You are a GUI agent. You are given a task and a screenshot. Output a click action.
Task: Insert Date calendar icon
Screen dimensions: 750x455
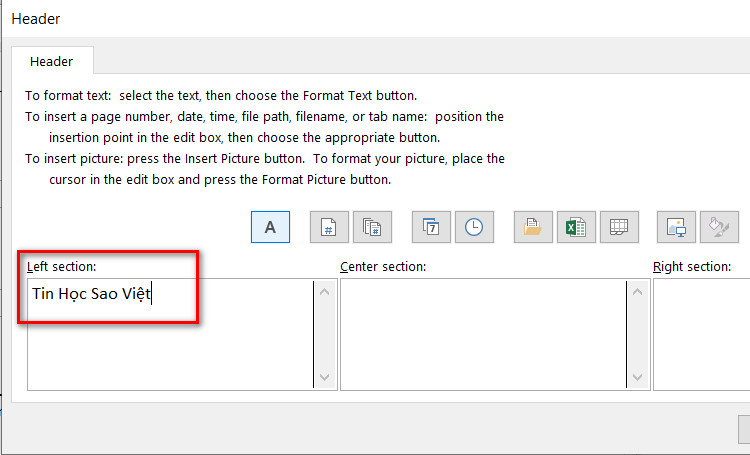pos(431,227)
